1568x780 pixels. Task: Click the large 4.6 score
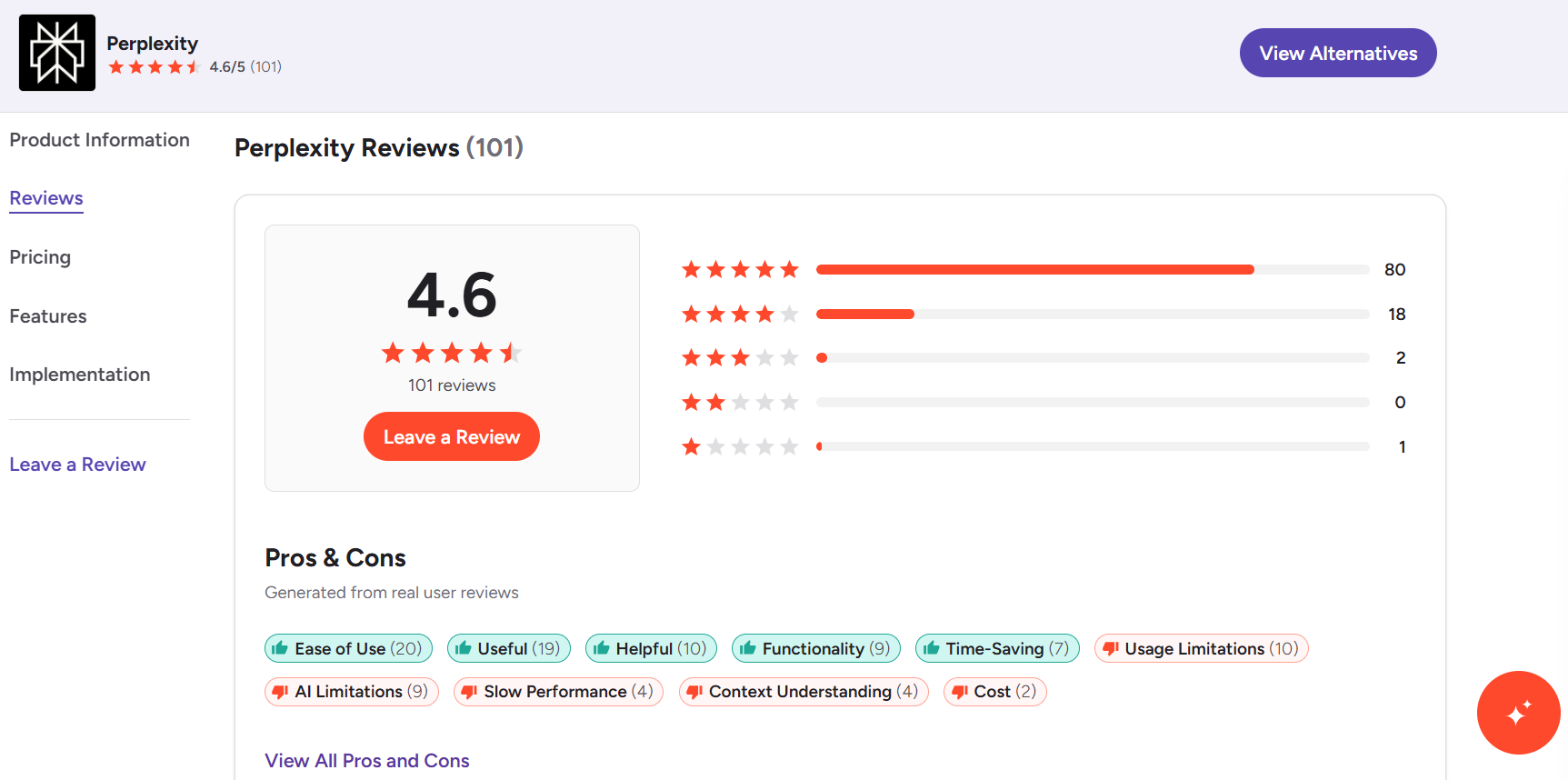click(x=452, y=295)
